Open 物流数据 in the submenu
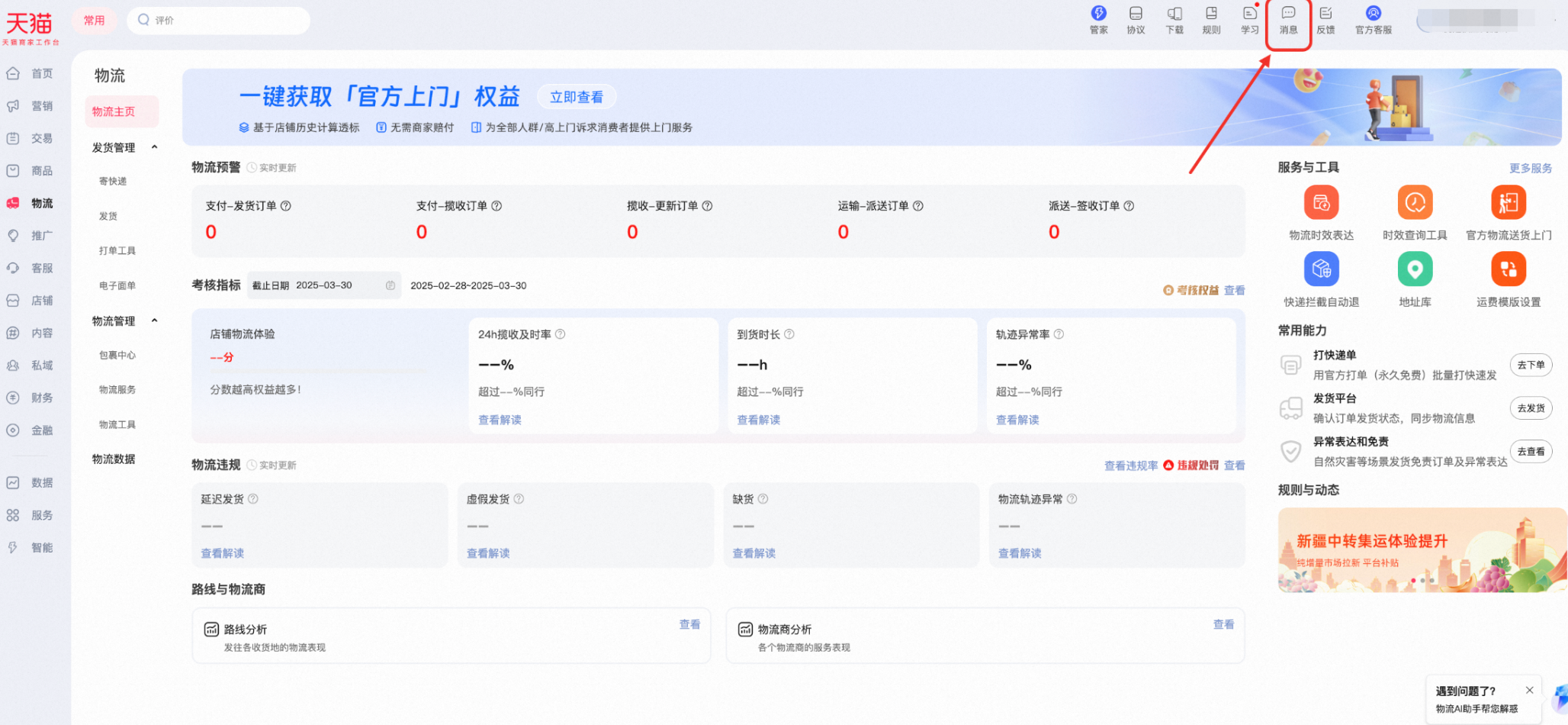This screenshot has height=725, width=1568. pos(114,459)
